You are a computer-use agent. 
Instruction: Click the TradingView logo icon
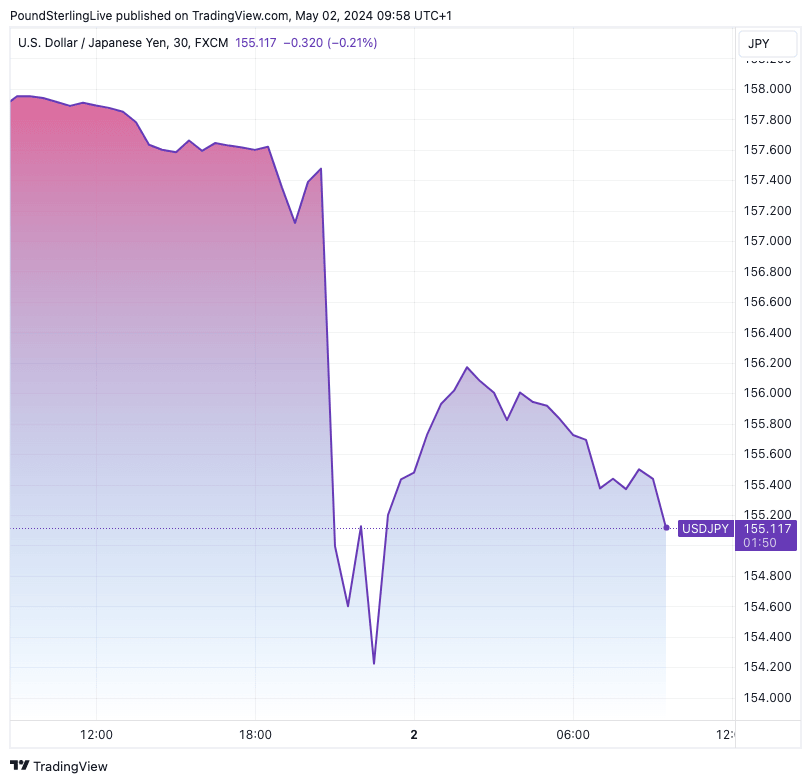click(20, 766)
